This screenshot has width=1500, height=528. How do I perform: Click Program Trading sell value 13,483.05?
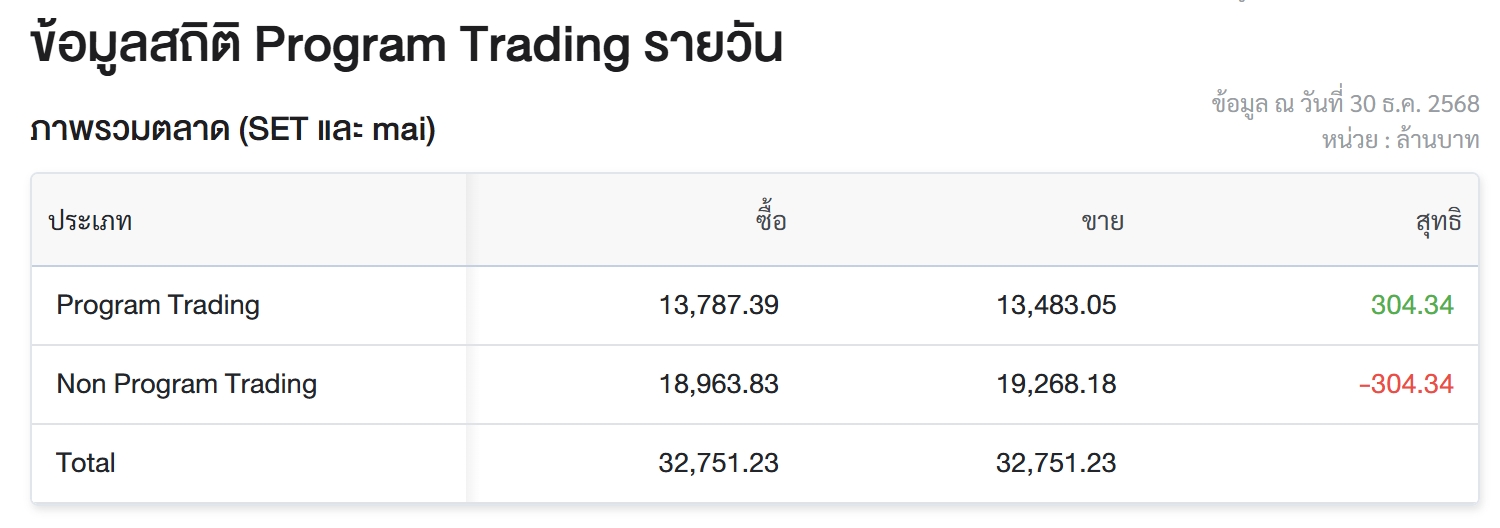(1056, 305)
